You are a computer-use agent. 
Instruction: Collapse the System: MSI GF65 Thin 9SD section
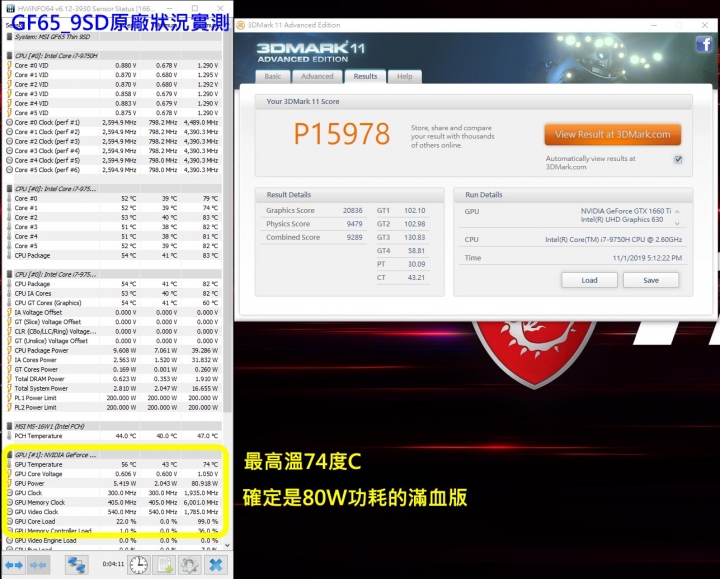[9, 37]
